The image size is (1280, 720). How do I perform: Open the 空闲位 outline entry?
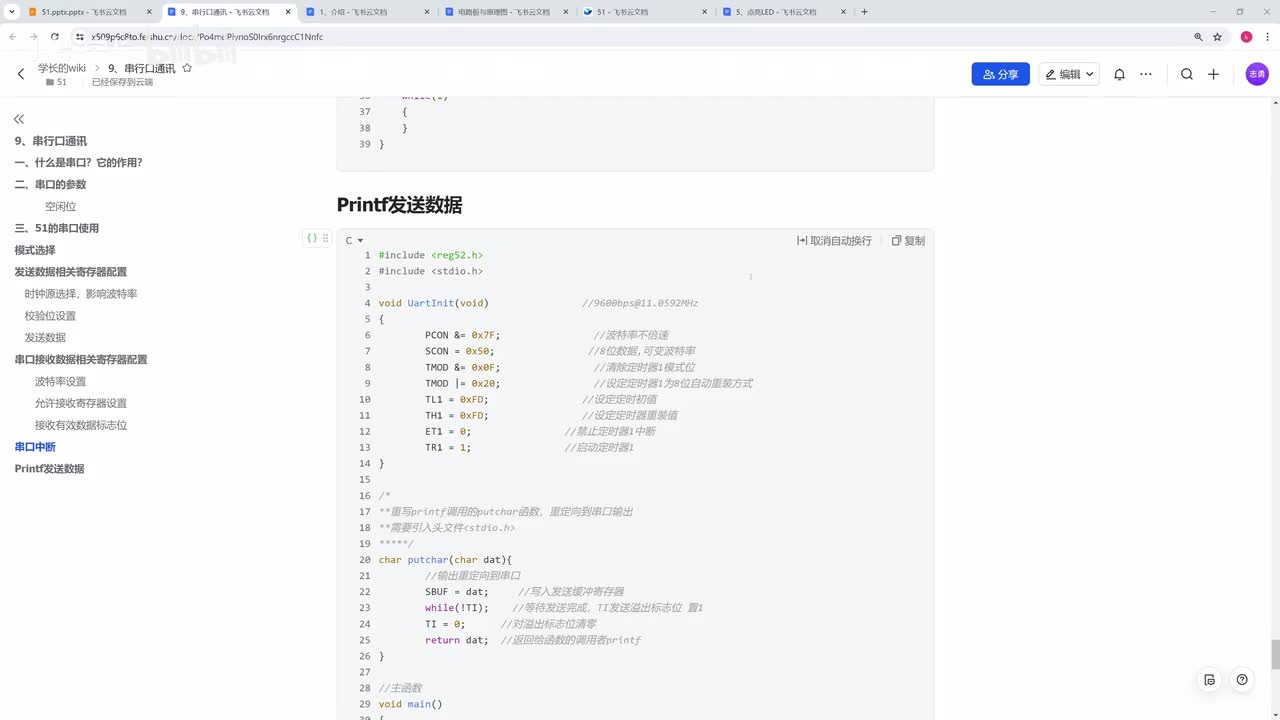point(60,206)
